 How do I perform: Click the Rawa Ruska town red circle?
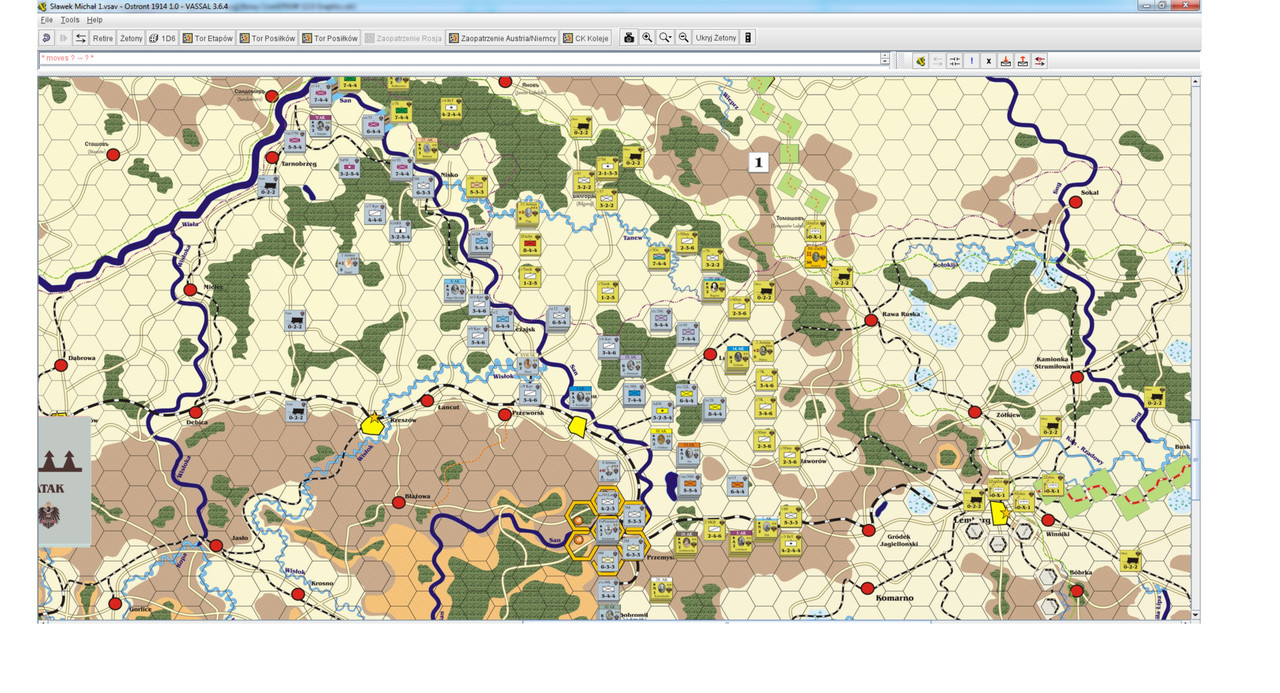(871, 320)
